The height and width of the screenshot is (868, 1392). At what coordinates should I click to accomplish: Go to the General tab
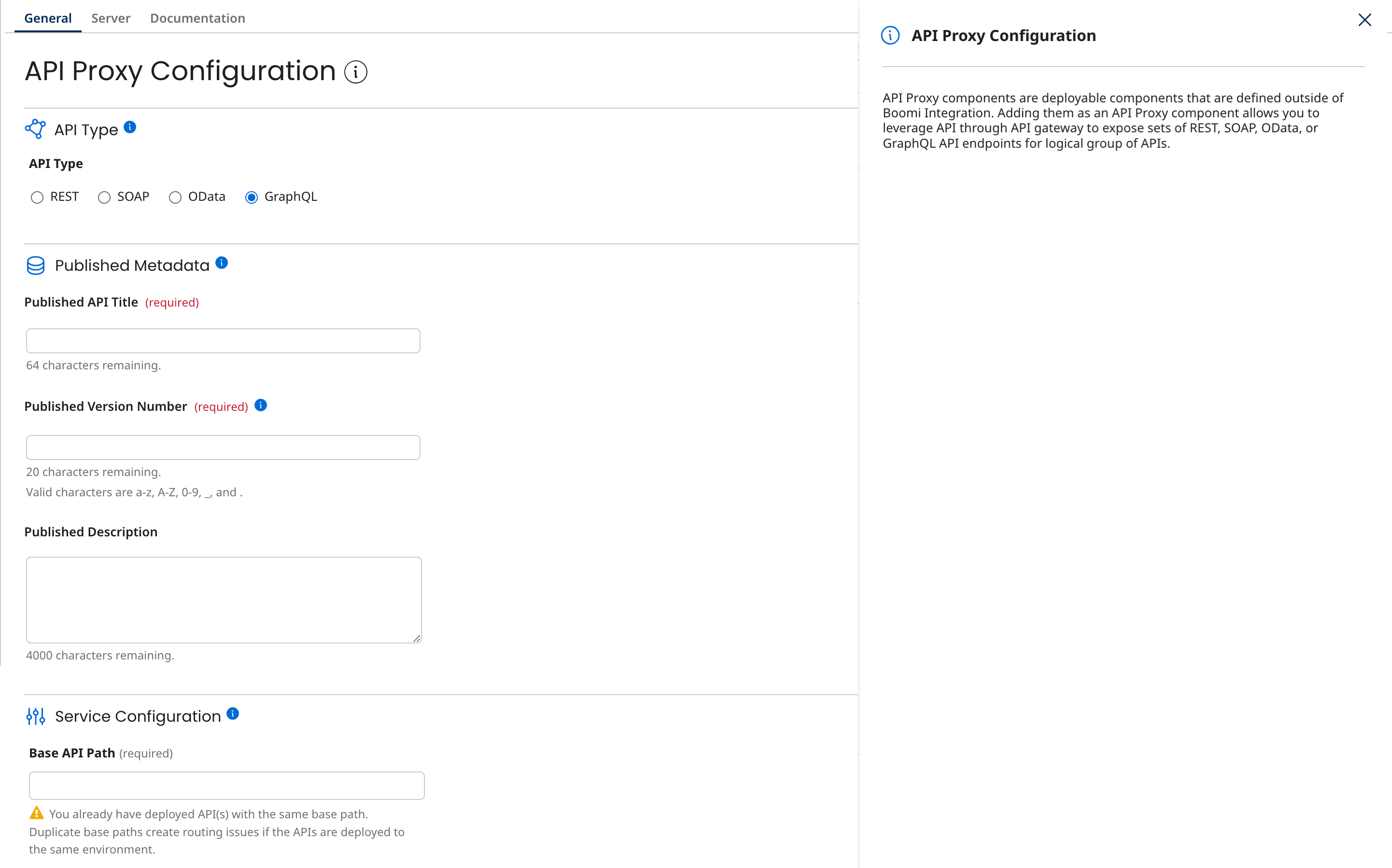48,18
